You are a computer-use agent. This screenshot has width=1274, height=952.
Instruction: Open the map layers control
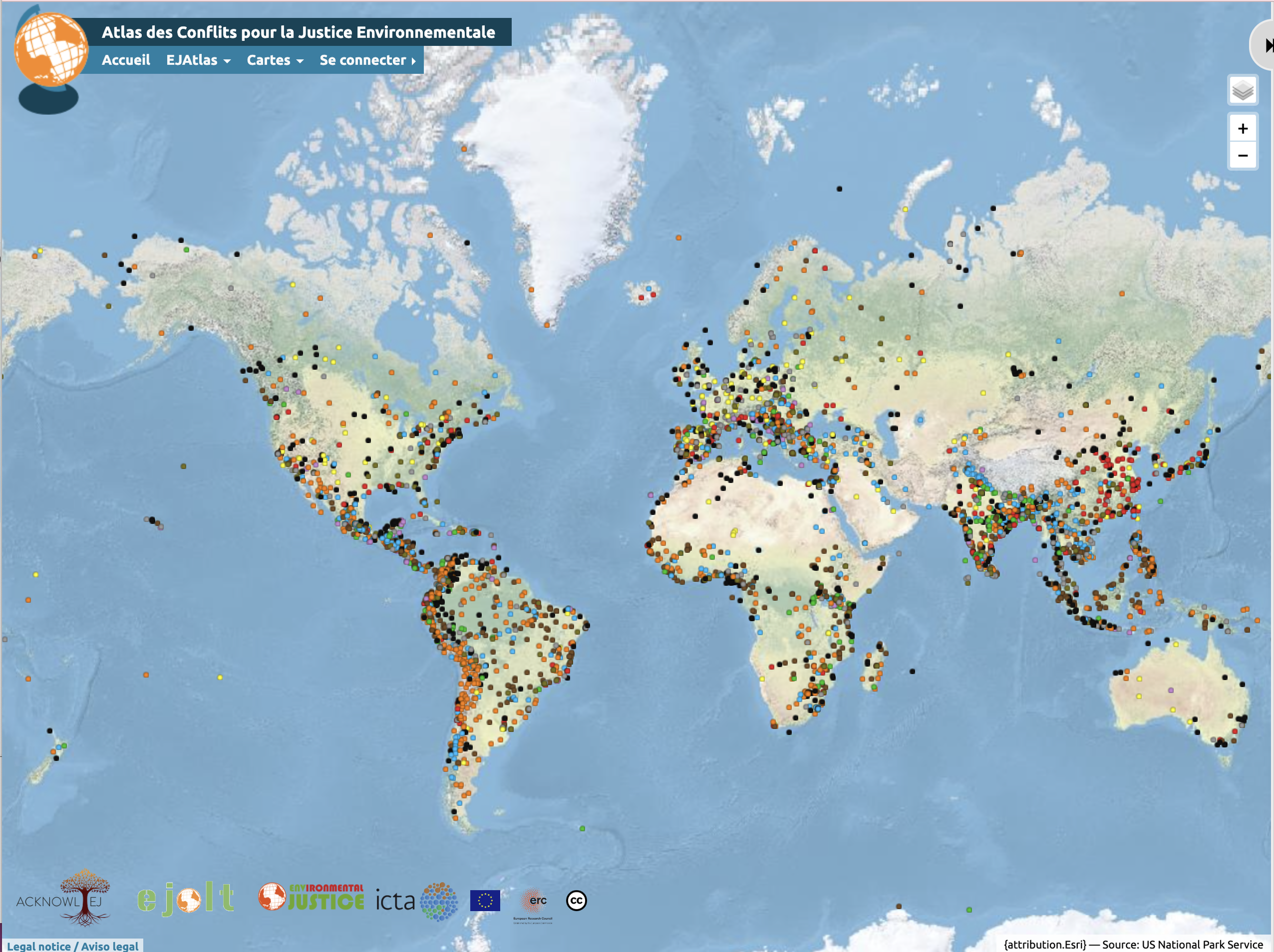point(1242,90)
